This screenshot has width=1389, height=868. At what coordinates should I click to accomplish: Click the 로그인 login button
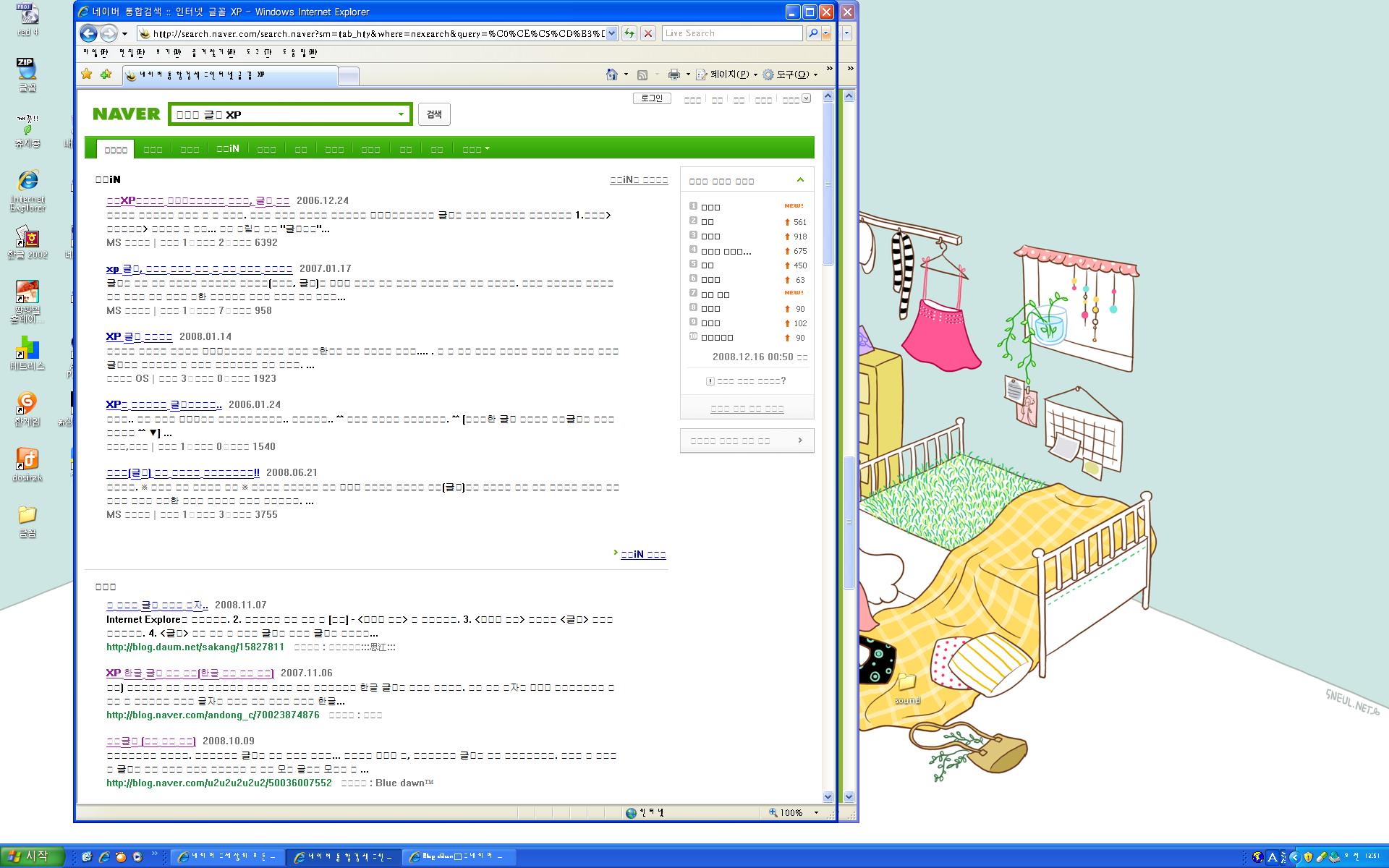click(x=652, y=98)
